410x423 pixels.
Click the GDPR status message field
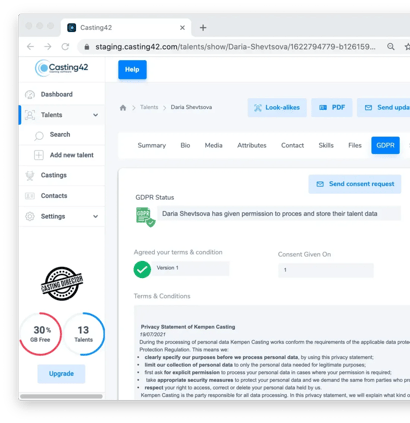[x=279, y=214]
